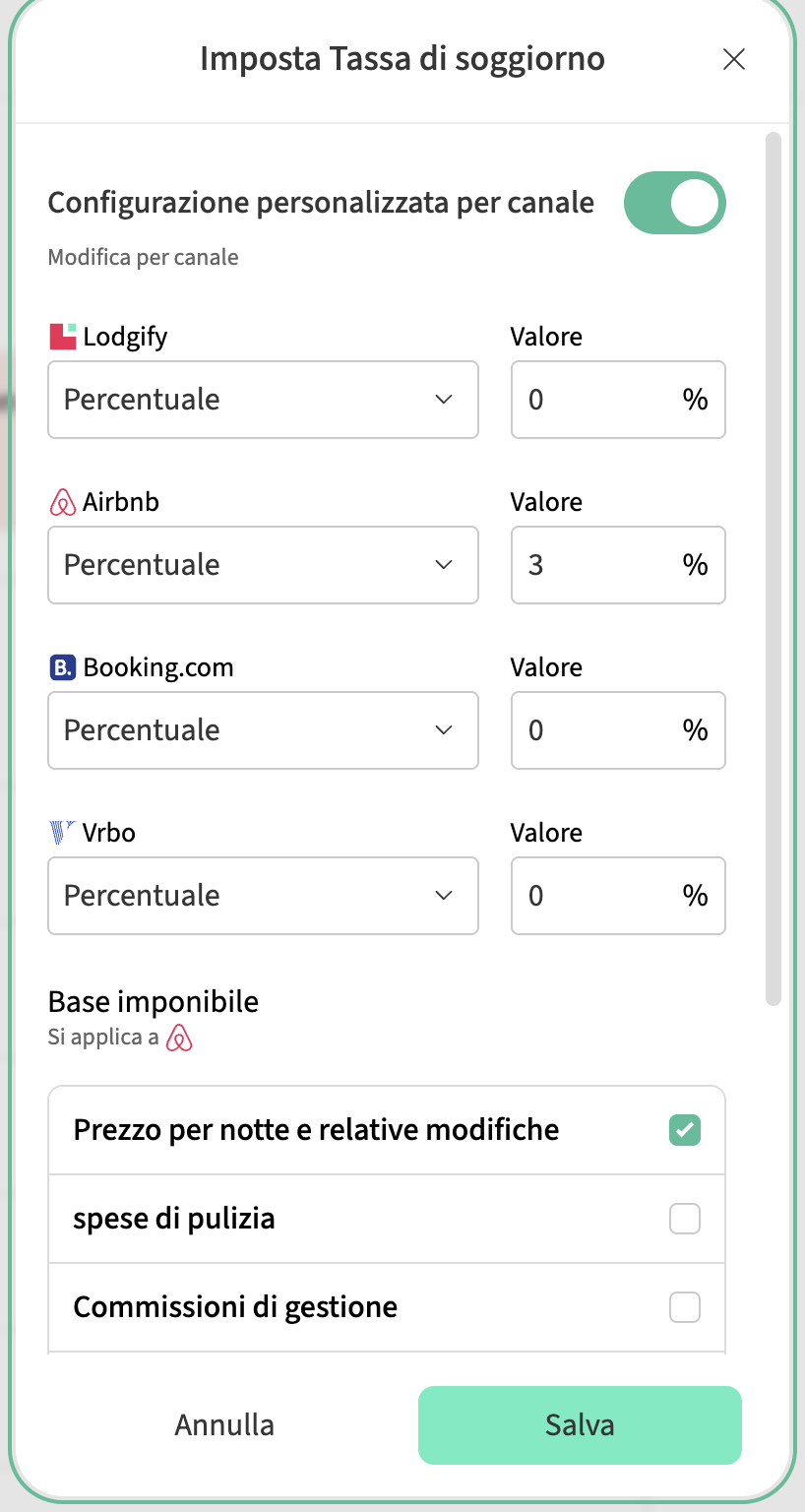Click the Booking.com logo icon
This screenshot has height=1512, width=805.
coord(62,667)
